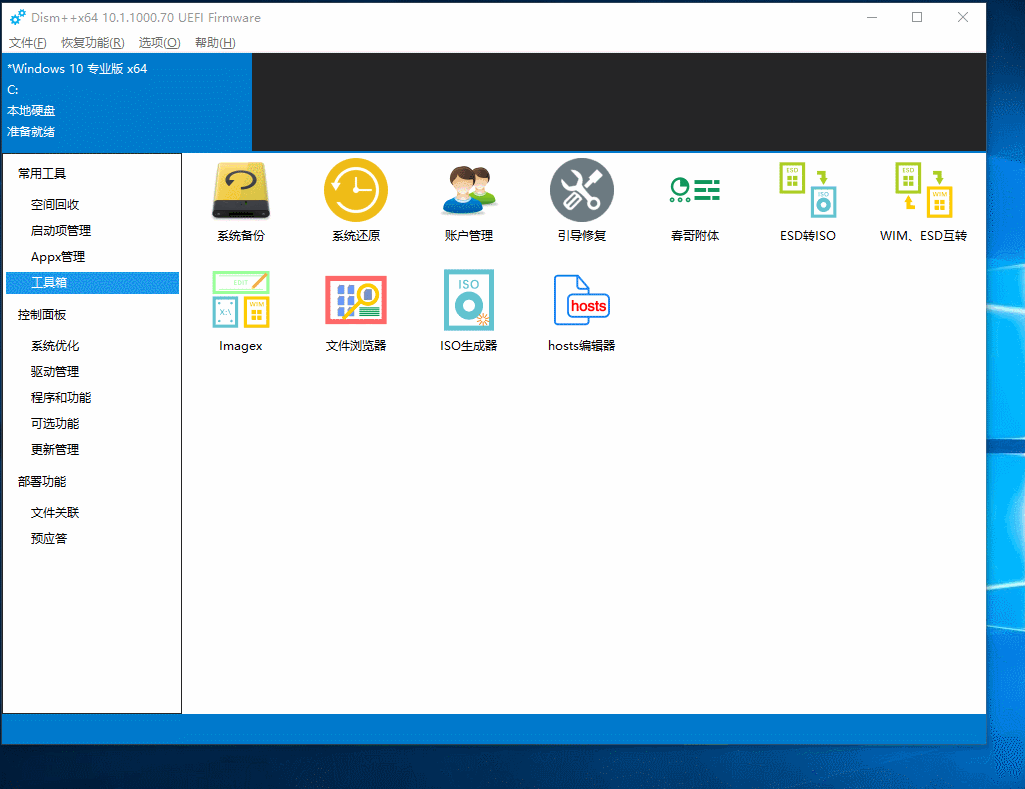This screenshot has height=789, width=1025.
Task: Click the 控制面板 group heading
Action: [42, 314]
